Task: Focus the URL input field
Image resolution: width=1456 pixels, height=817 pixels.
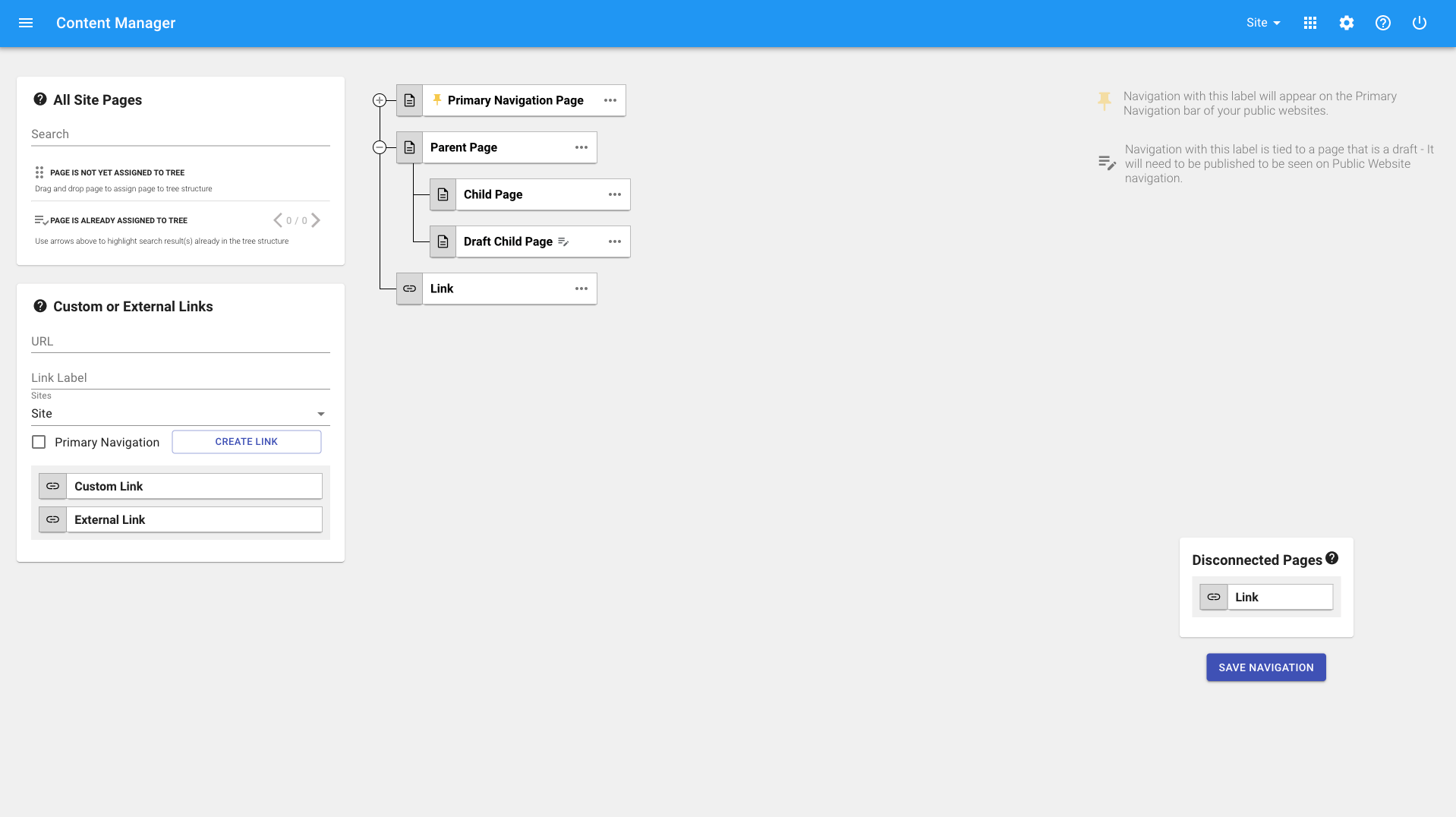Action: (x=181, y=342)
